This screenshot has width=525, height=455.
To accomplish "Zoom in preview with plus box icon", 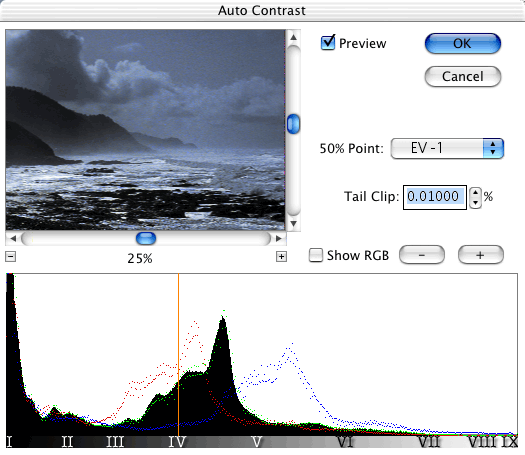I will (281, 257).
